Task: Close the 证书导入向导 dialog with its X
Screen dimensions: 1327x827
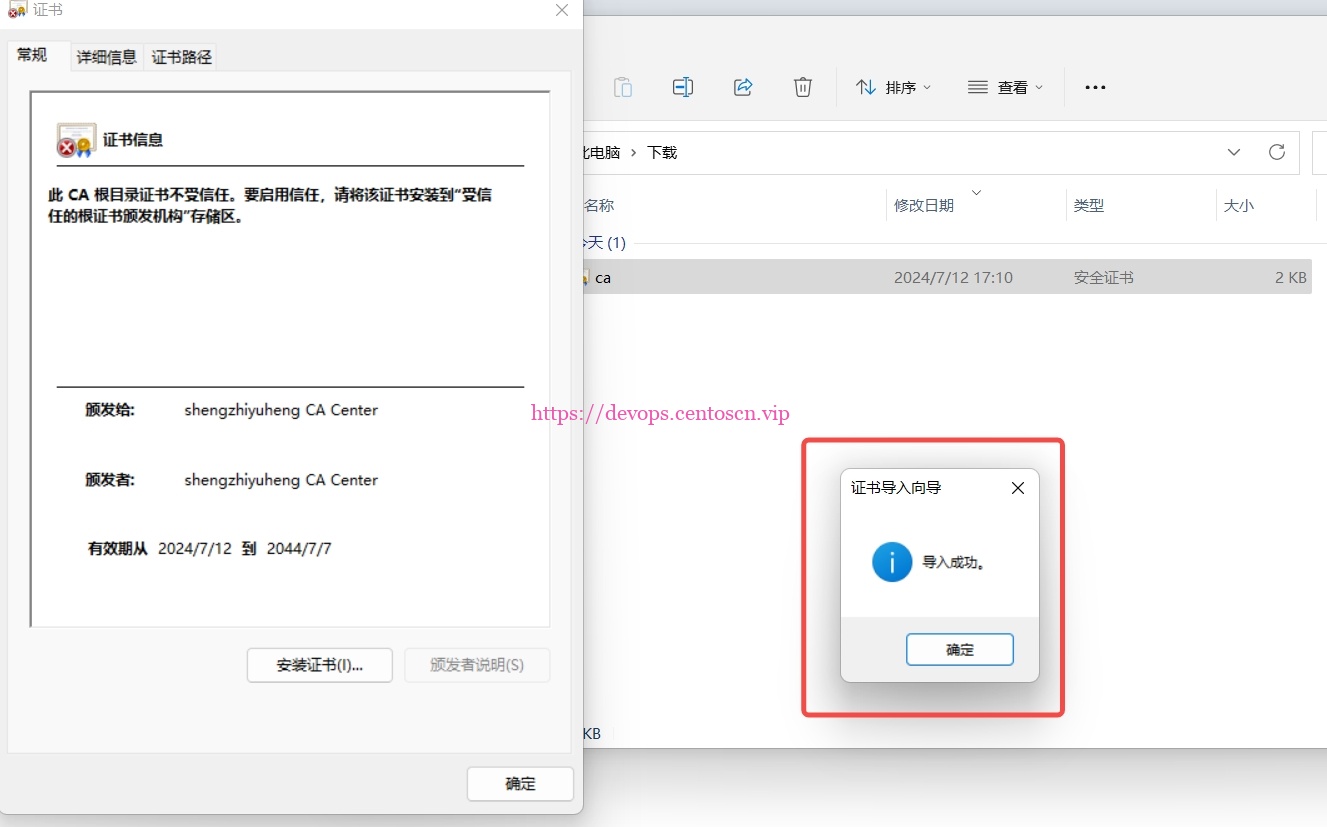Action: (x=1017, y=488)
